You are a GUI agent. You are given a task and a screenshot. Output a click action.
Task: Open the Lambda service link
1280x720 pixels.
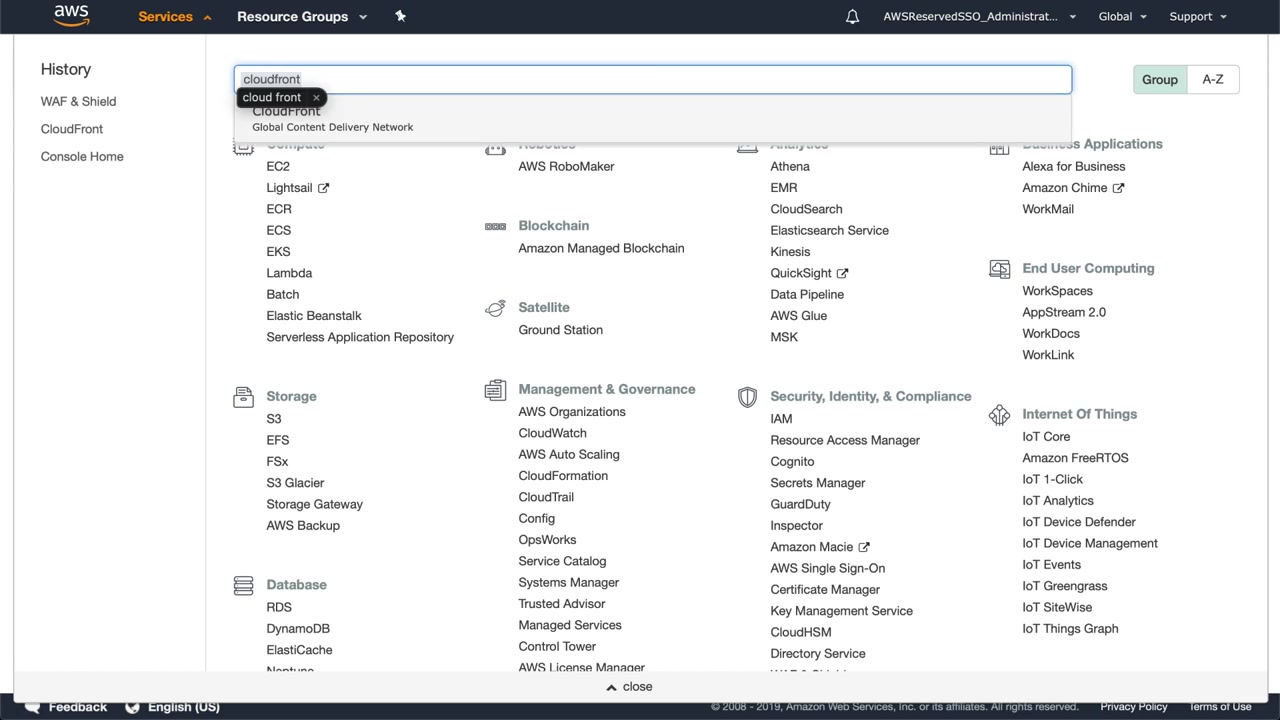(289, 273)
